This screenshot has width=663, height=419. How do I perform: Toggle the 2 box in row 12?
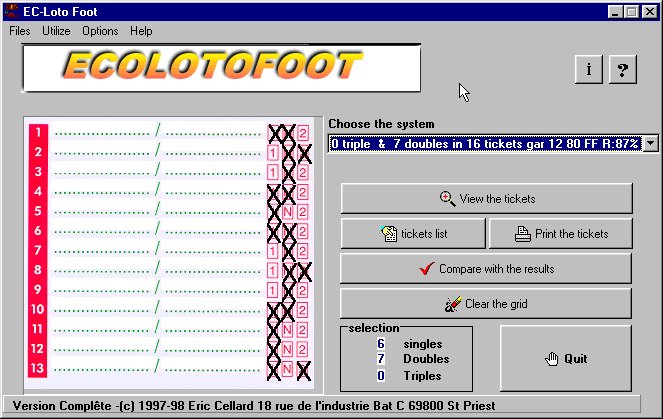pos(302,349)
